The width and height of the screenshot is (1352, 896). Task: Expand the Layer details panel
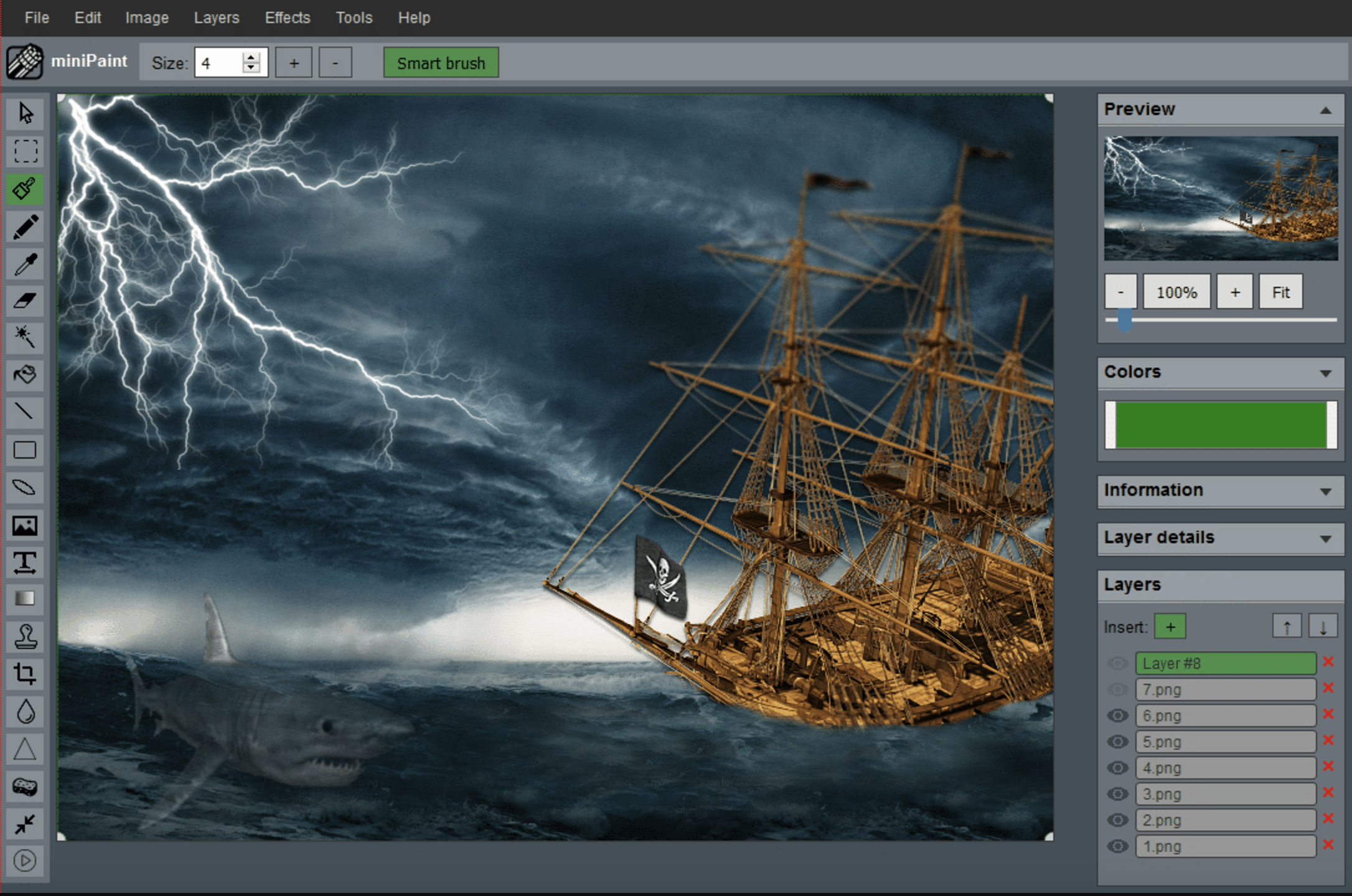click(1325, 539)
